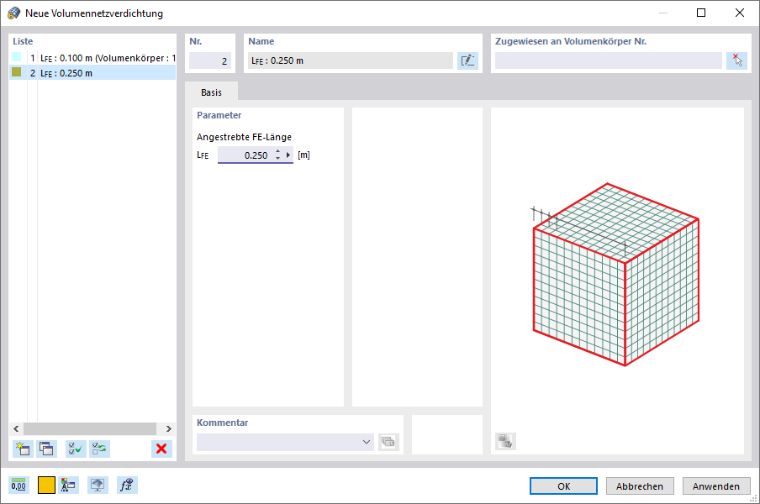The image size is (760, 504).
Task: Click the list's right scroll arrow
Action: click(169, 429)
